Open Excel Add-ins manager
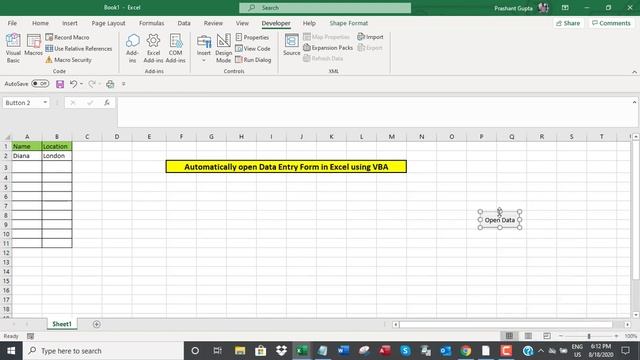Screen dimensions: 640x360 [x=153, y=48]
